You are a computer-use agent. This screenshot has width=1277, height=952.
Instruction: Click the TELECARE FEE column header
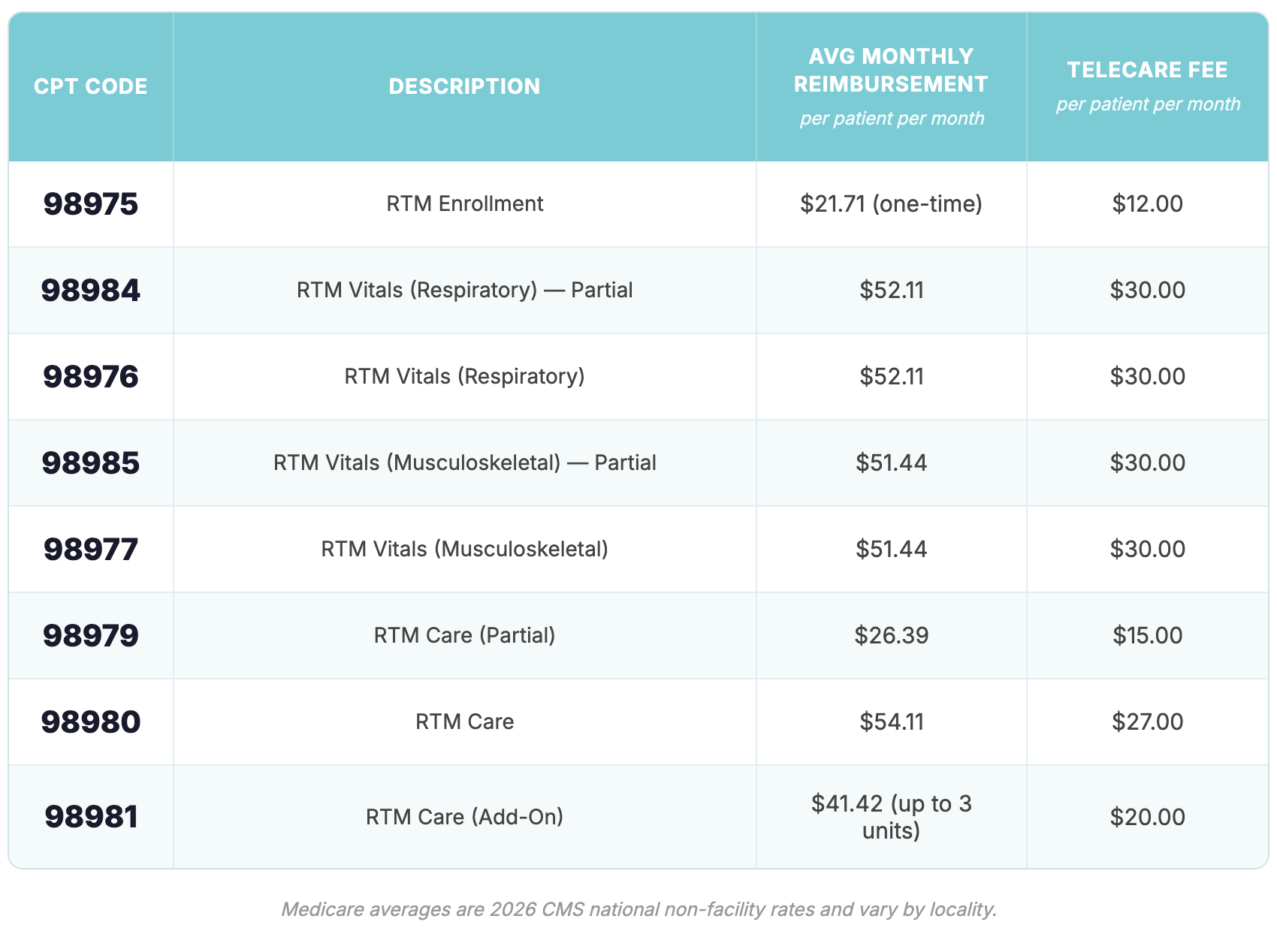(x=1147, y=70)
